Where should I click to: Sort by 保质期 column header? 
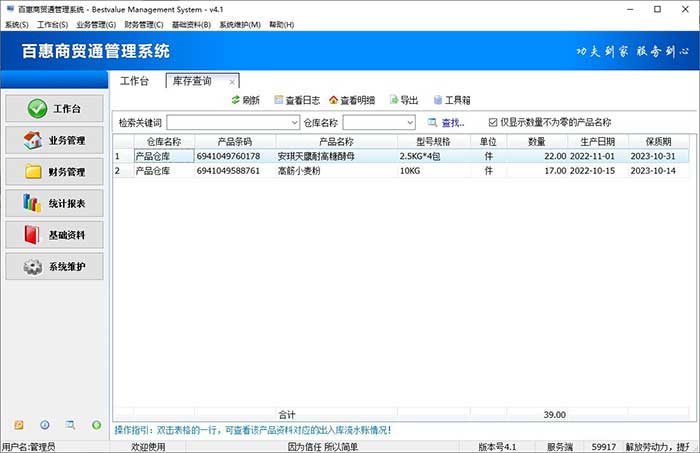pos(659,141)
